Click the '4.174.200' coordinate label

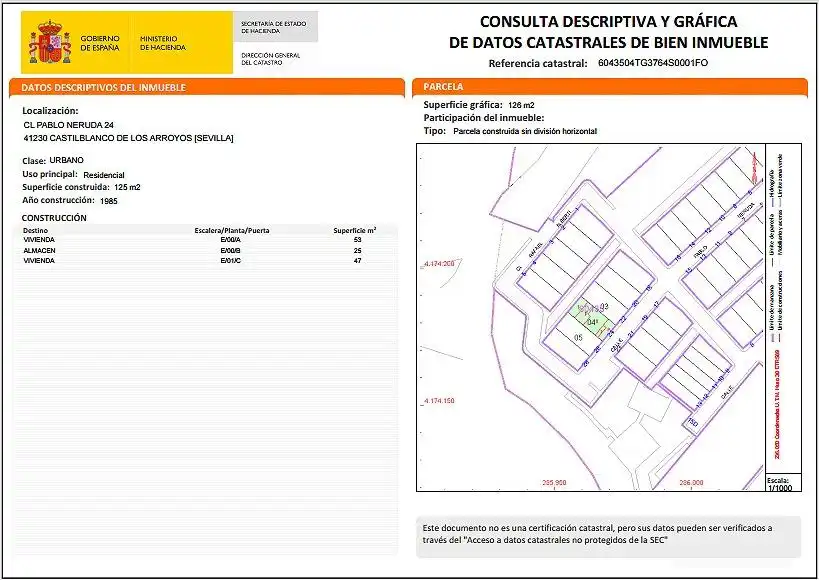click(x=439, y=264)
